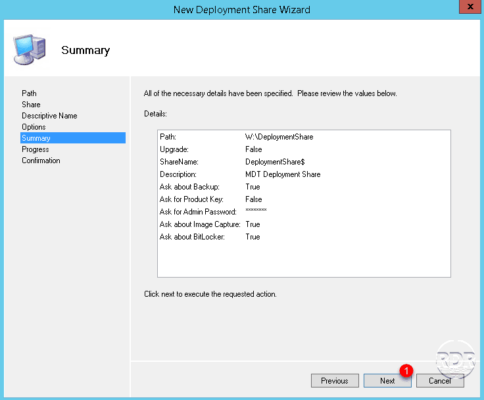Close the New Deployment Share Wizard
This screenshot has width=484, height=400.
470,7
